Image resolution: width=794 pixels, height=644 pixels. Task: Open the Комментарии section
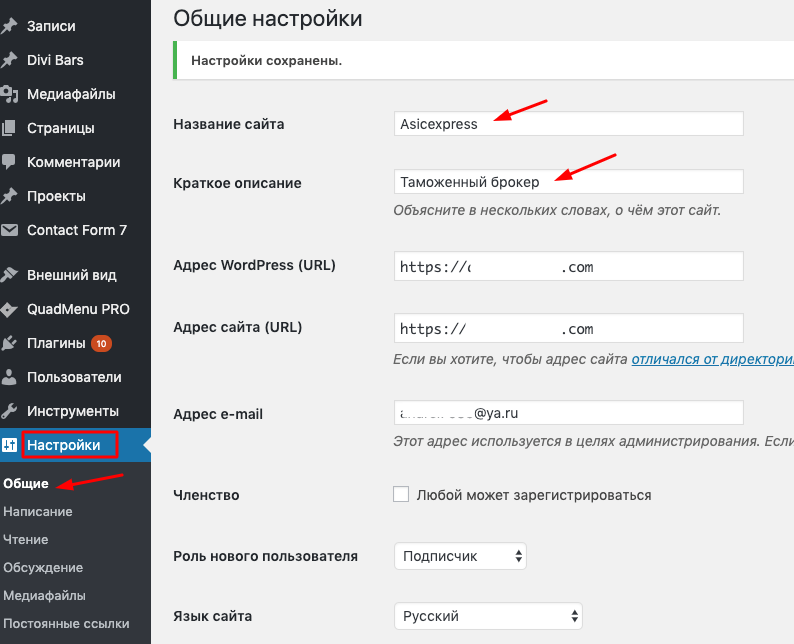click(x=75, y=162)
